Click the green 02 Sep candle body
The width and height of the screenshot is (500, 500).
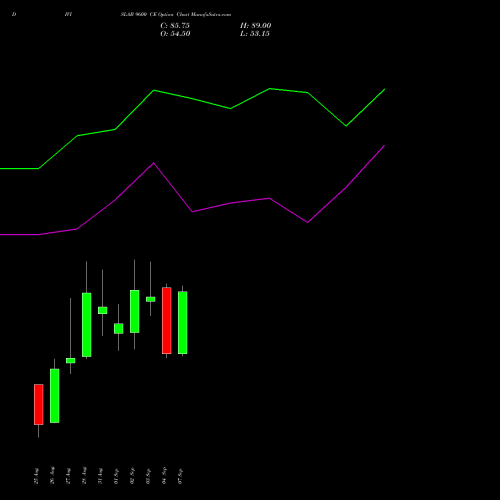click(x=135, y=311)
